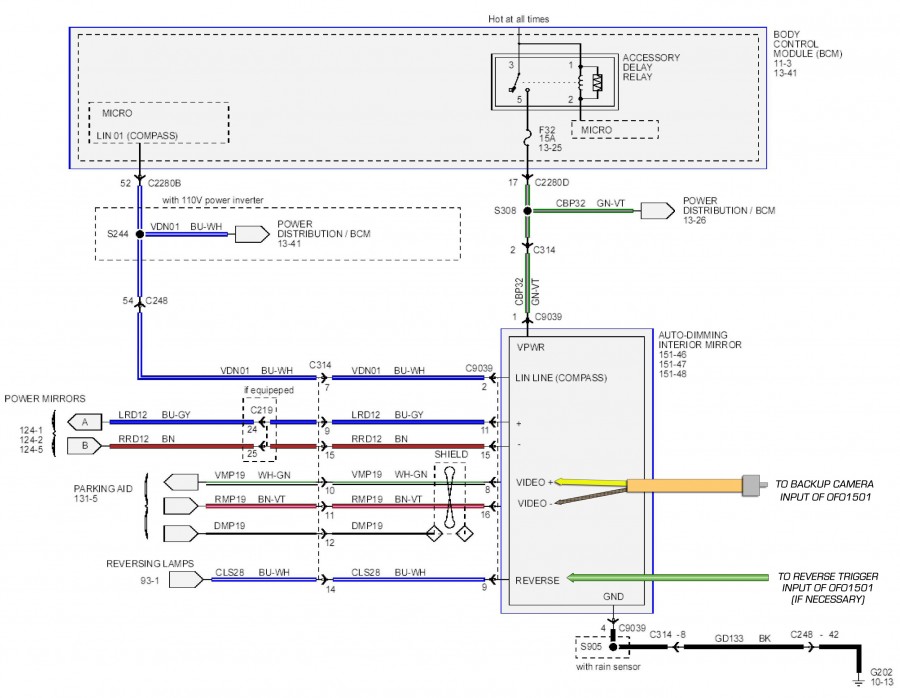Select the S244 splice dot
Image resolution: width=900 pixels, height=698 pixels.
coord(140,233)
